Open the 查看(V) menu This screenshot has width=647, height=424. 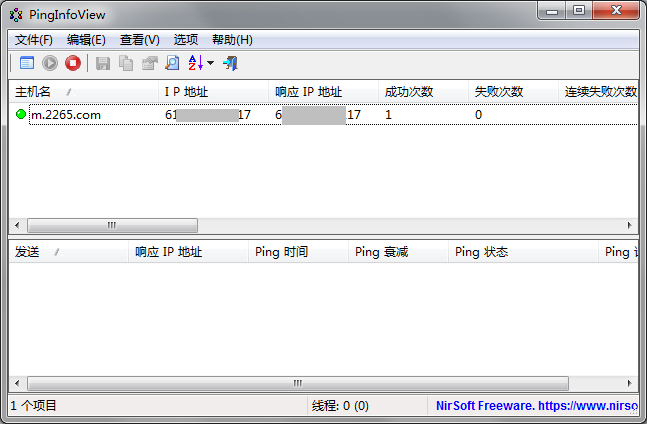coord(139,40)
